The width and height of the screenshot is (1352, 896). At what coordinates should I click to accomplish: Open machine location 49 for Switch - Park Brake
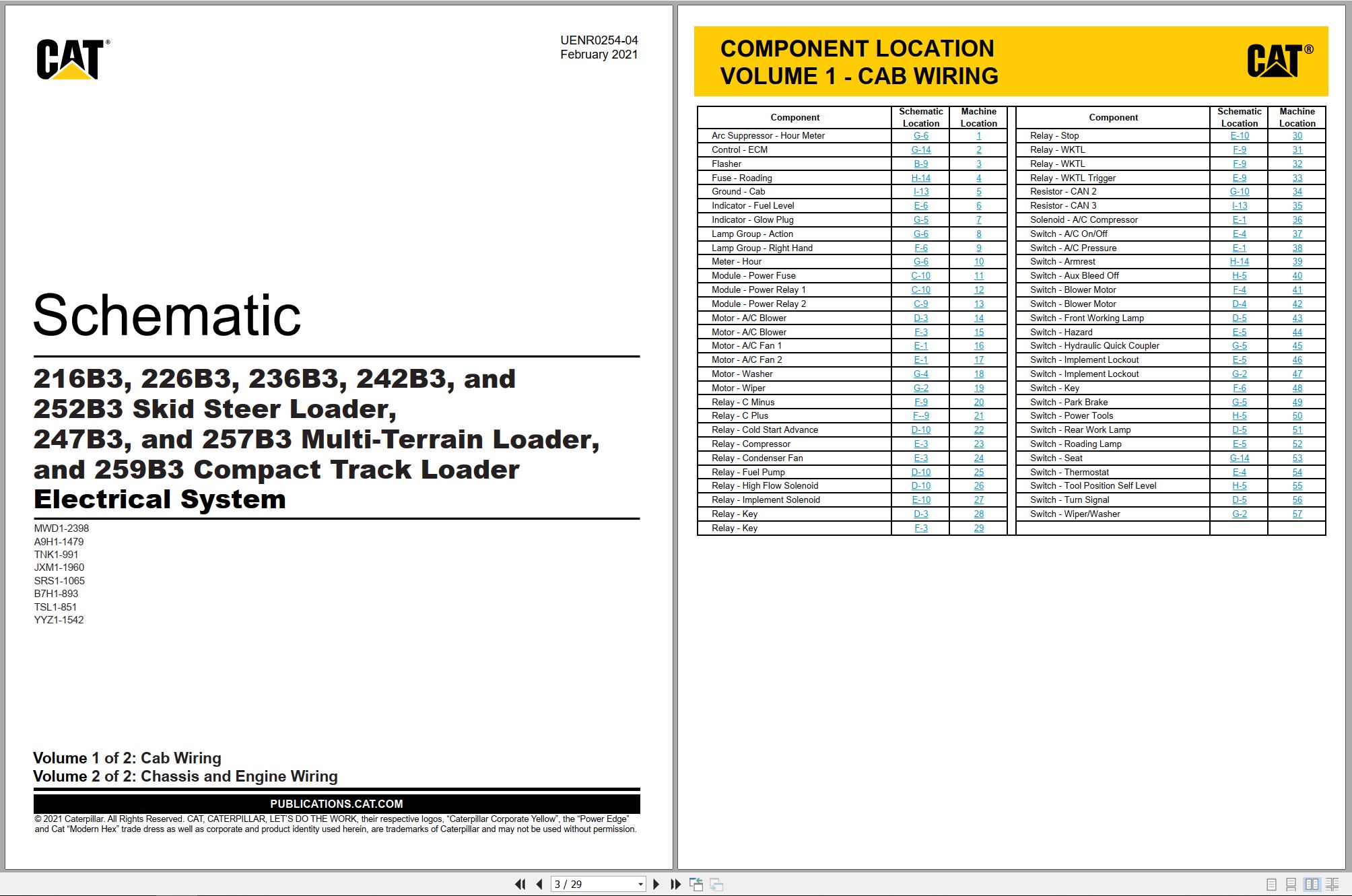point(1297,403)
